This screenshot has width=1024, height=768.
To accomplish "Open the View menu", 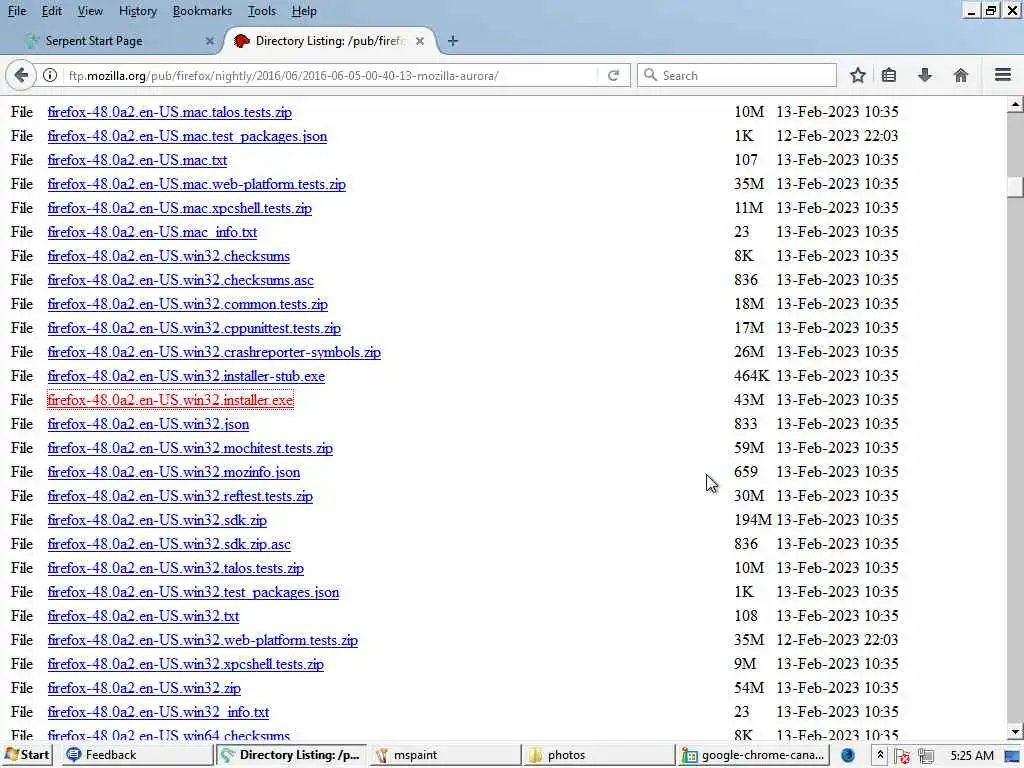I will tap(90, 11).
